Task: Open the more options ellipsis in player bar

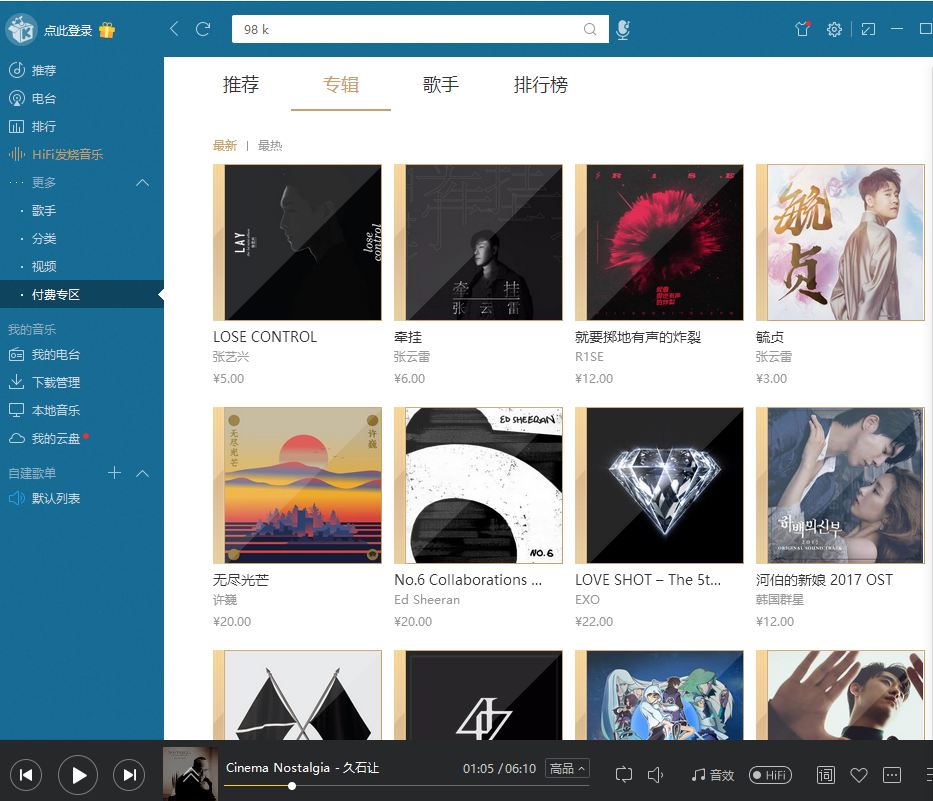Action: tap(891, 775)
